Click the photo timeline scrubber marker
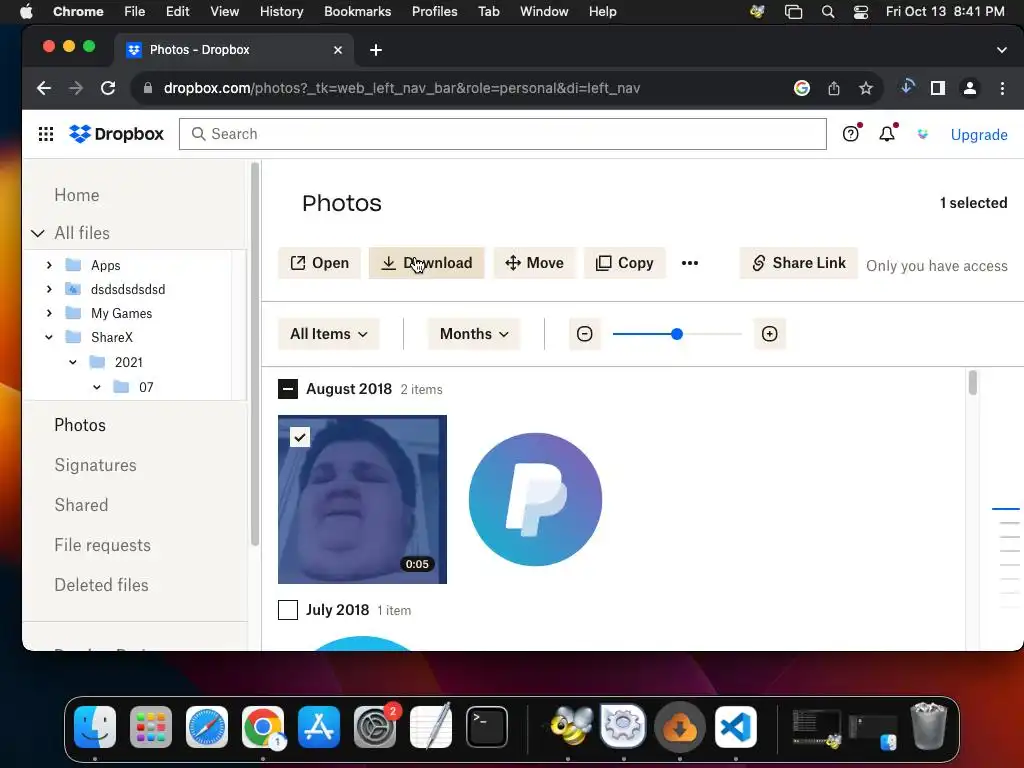 pyautogui.click(x=1006, y=509)
